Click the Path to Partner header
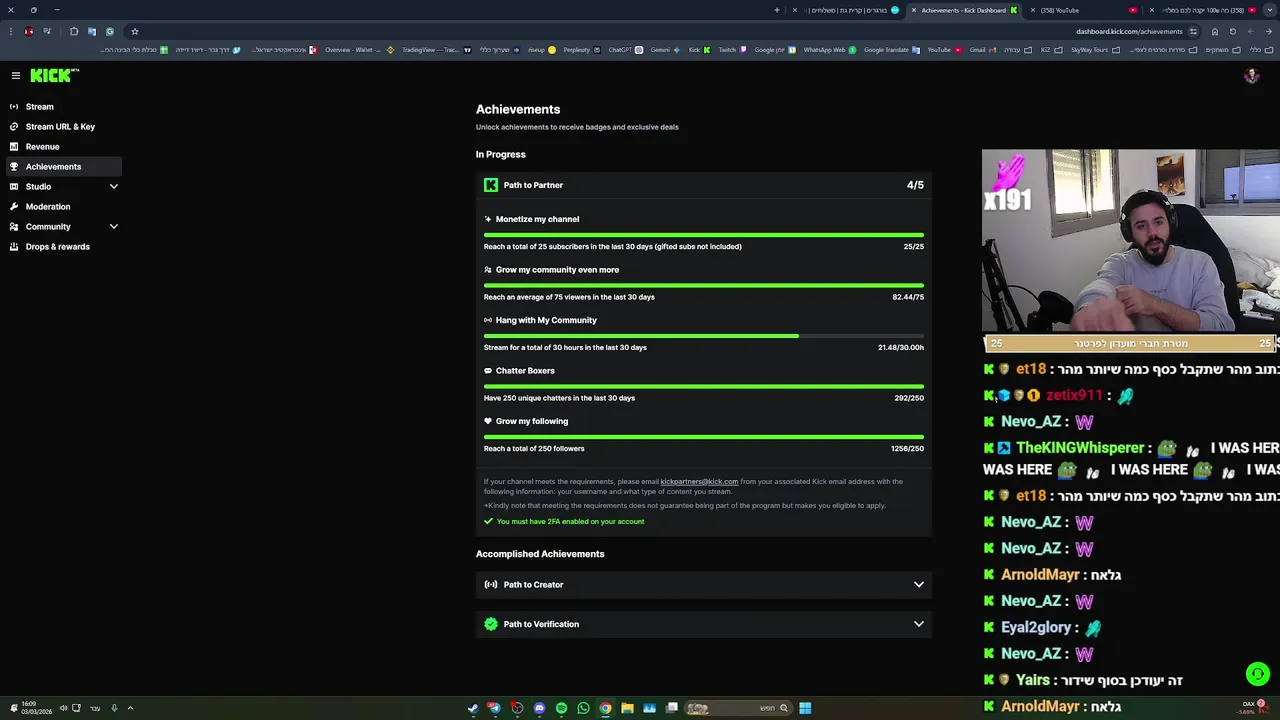The image size is (1280, 720). pos(704,185)
